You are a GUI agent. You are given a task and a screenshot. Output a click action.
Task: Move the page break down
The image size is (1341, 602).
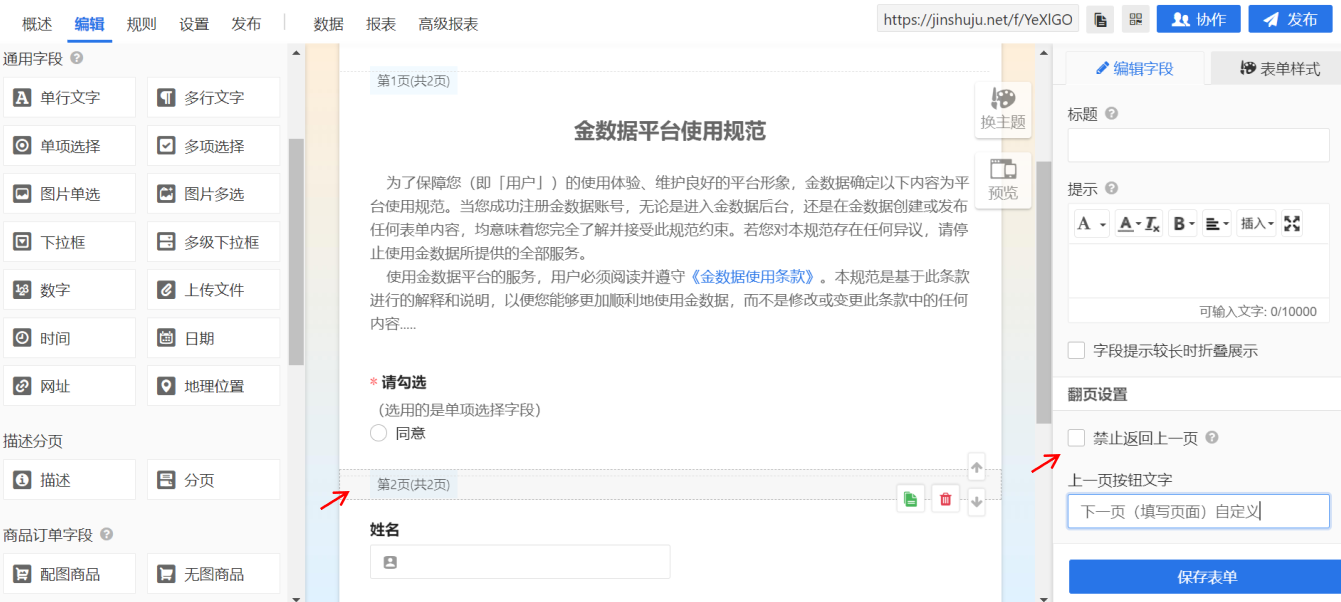977,502
